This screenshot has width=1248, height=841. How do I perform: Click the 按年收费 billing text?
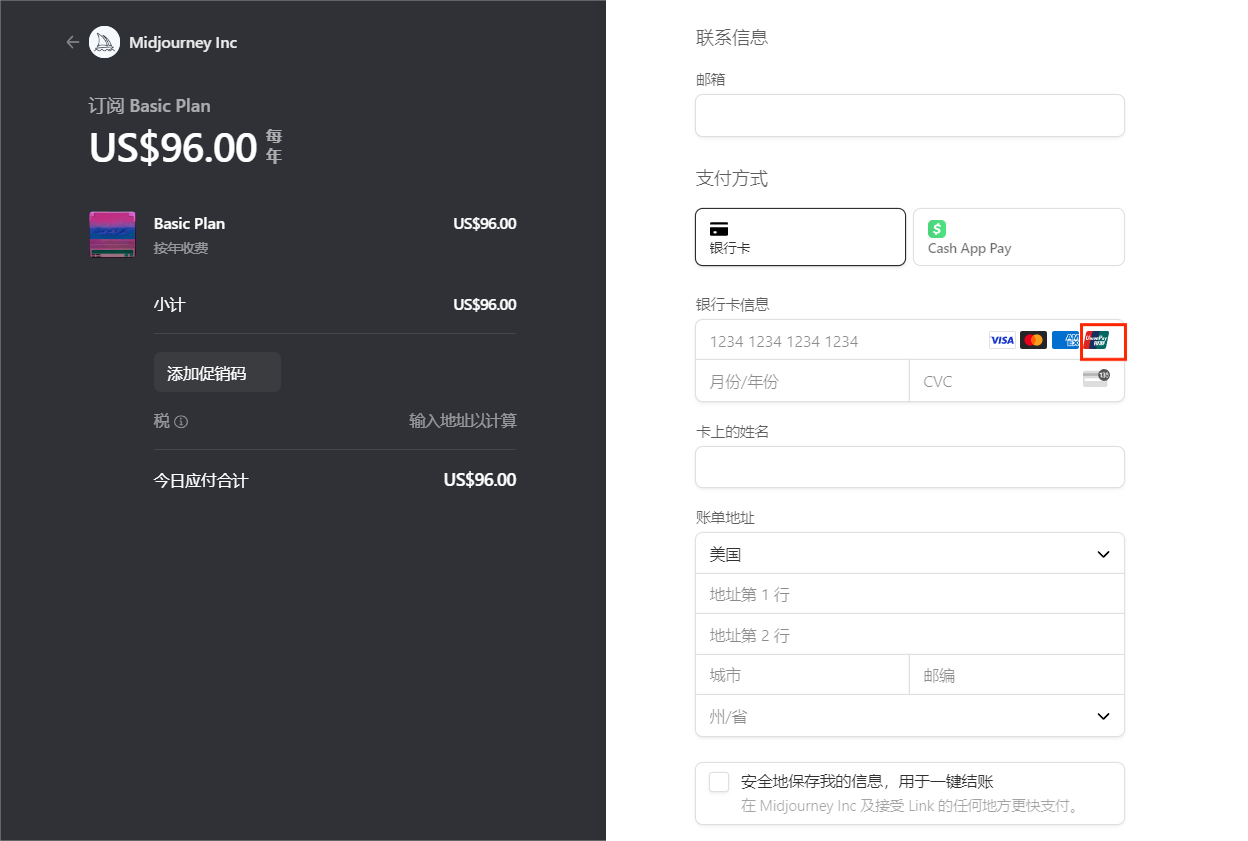click(181, 248)
